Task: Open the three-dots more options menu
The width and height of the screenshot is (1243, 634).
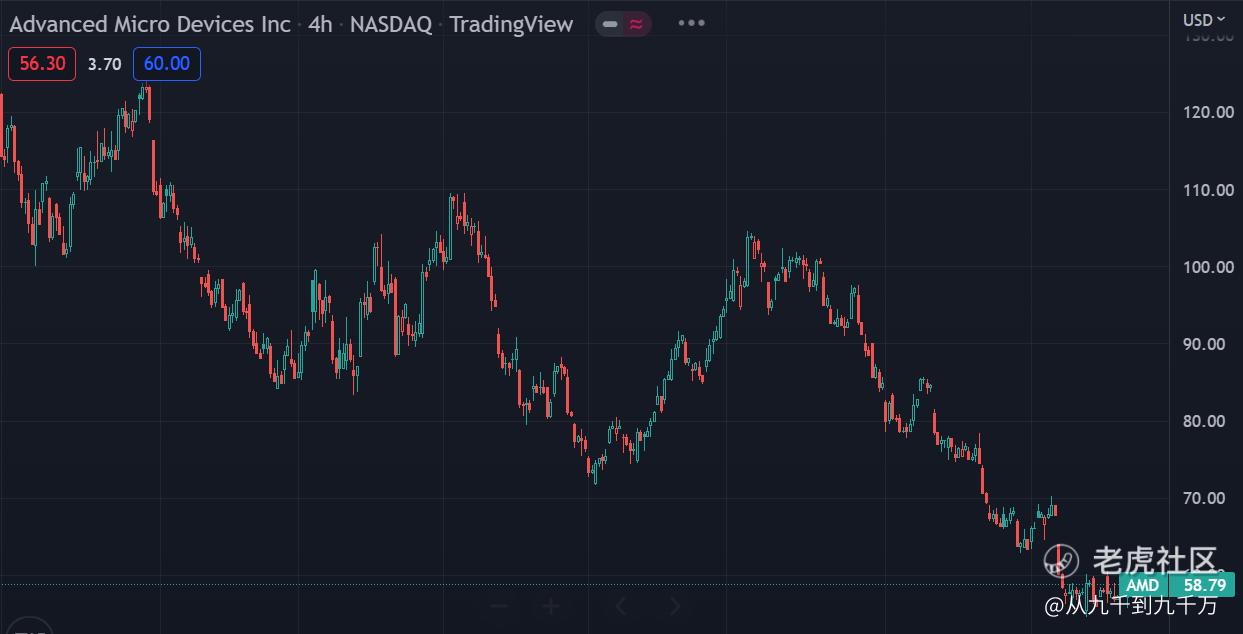Action: tap(691, 23)
